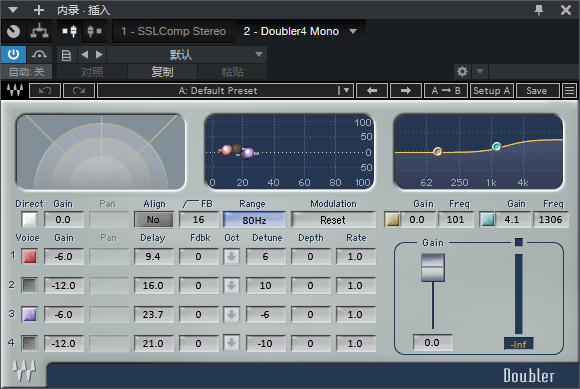Click the low band Freq 101 field
Viewport: 580px width, 389px height.
(x=456, y=220)
